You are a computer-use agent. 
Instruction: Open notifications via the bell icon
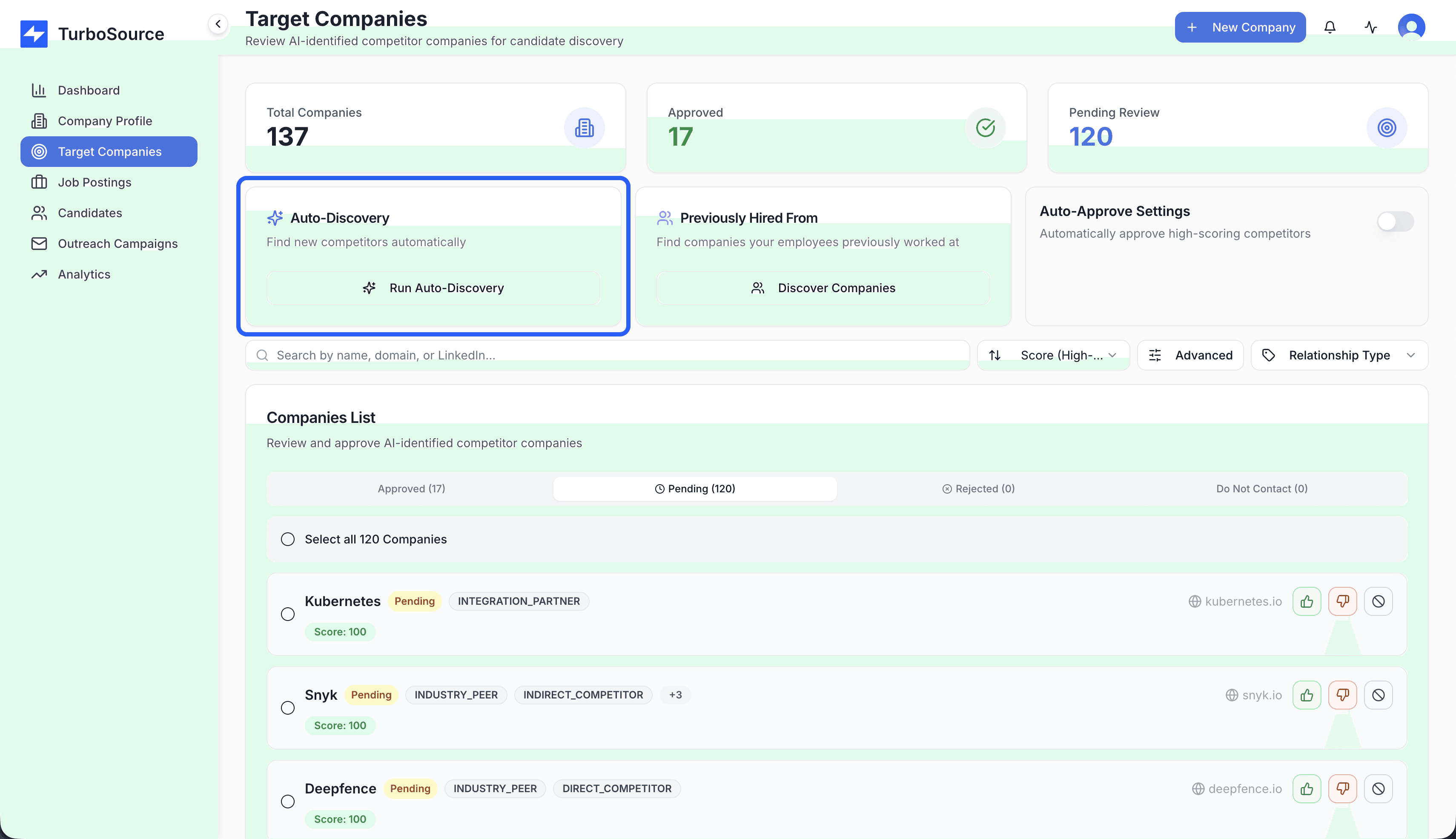tap(1330, 26)
